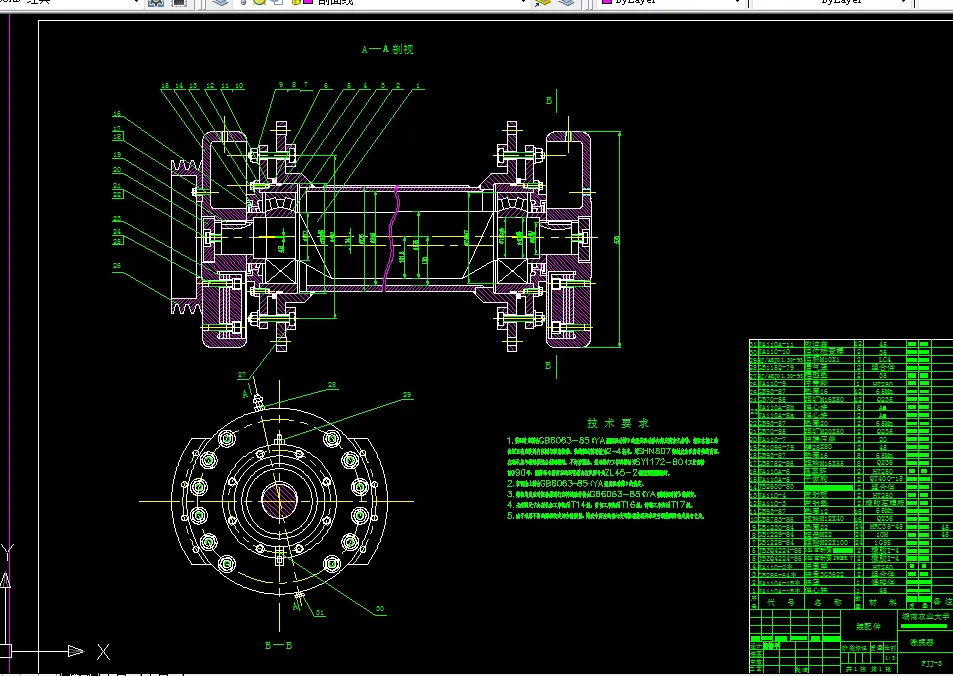This screenshot has height=676, width=953.
Task: Pick part balloon number 26
Action: [117, 266]
